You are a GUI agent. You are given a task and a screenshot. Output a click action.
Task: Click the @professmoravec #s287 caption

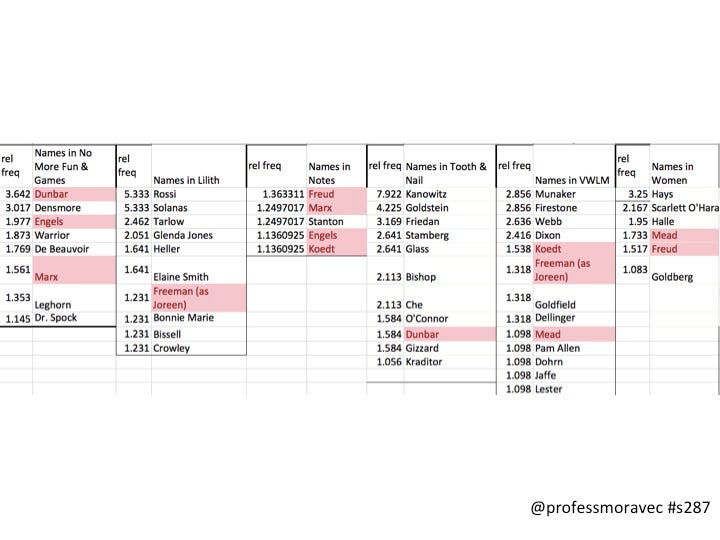[620, 508]
